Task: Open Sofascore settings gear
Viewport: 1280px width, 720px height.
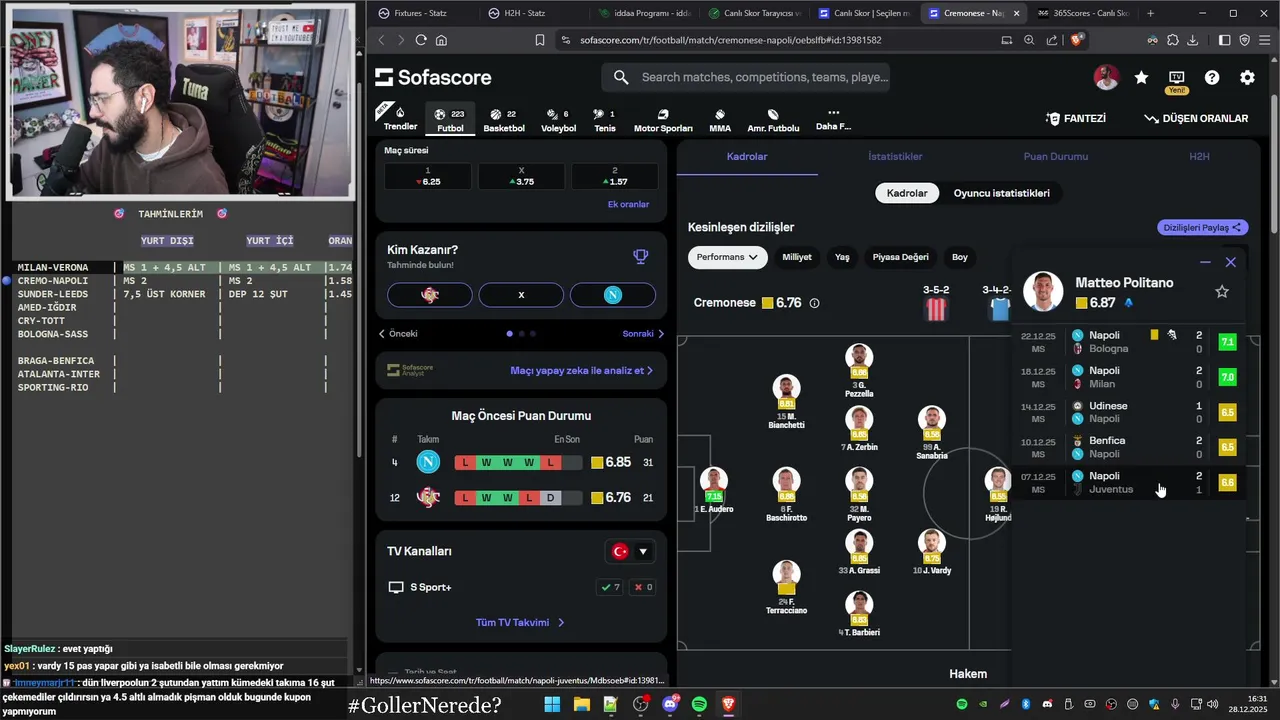Action: (1247, 77)
